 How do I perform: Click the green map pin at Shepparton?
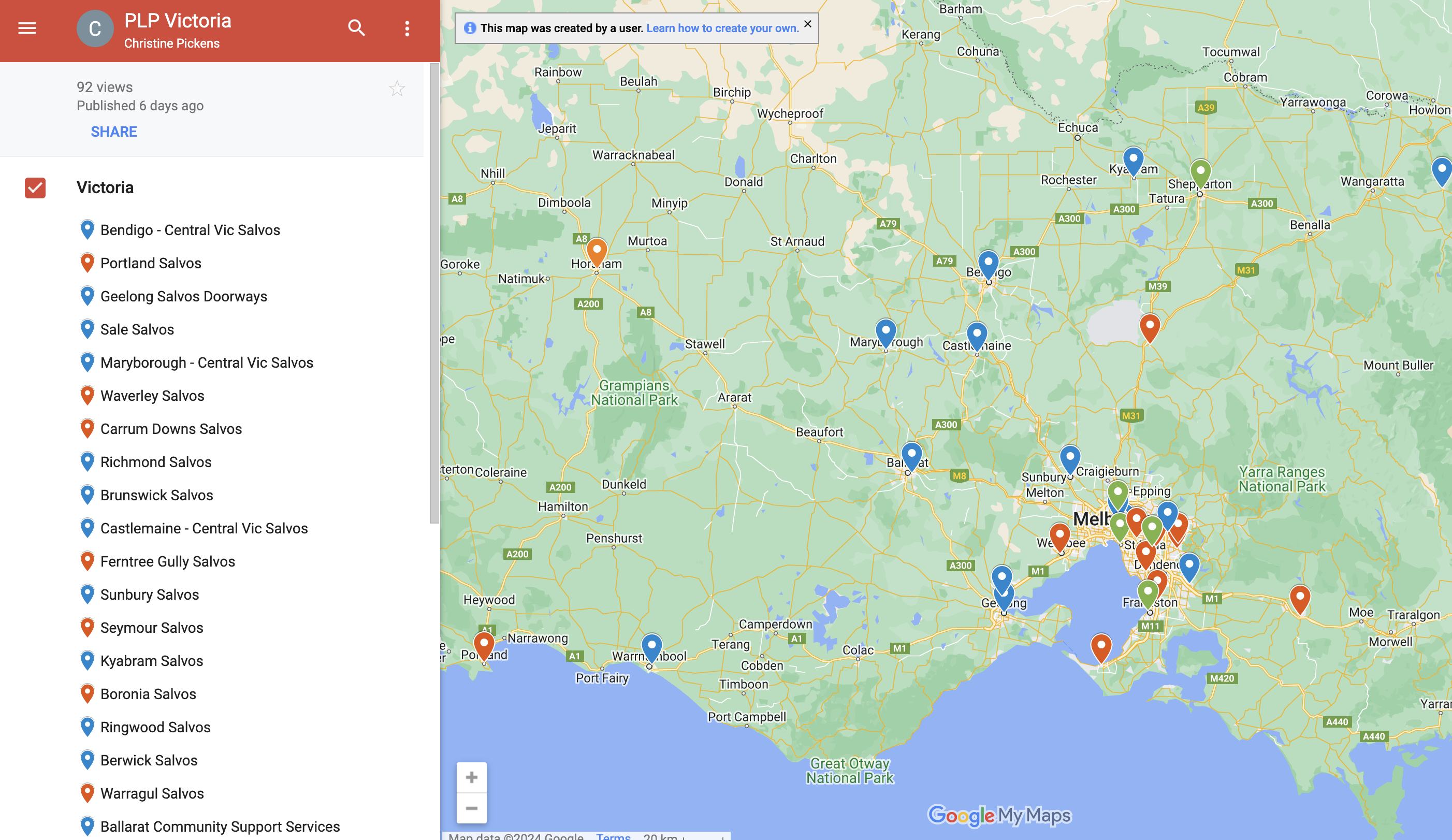point(1200,173)
